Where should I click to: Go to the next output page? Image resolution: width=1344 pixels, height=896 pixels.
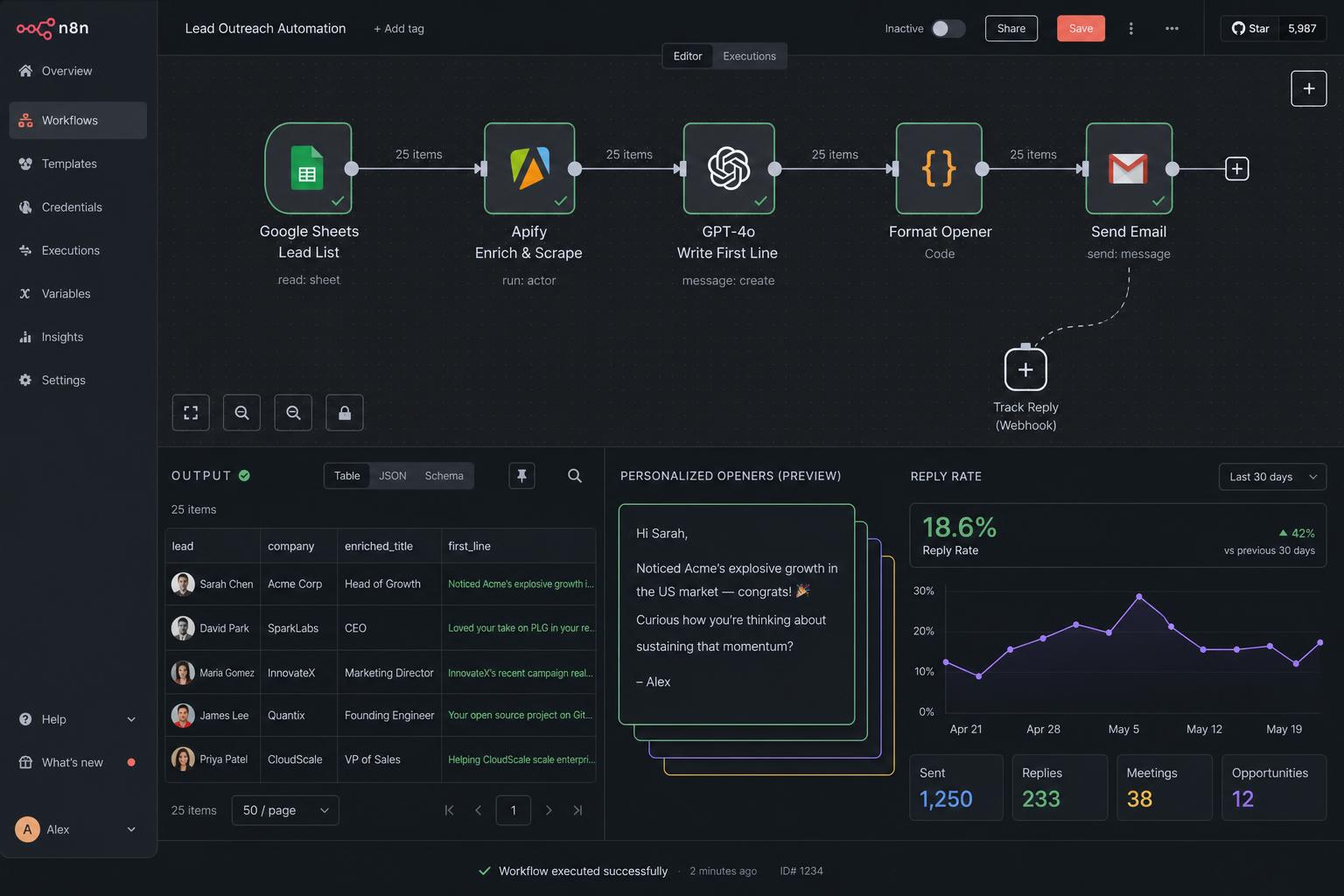(549, 810)
